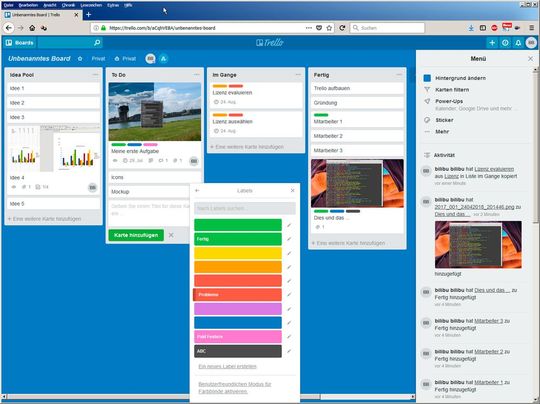The image size is (540, 404).
Task: Open the Fertig list actions menu
Action: click(x=399, y=74)
